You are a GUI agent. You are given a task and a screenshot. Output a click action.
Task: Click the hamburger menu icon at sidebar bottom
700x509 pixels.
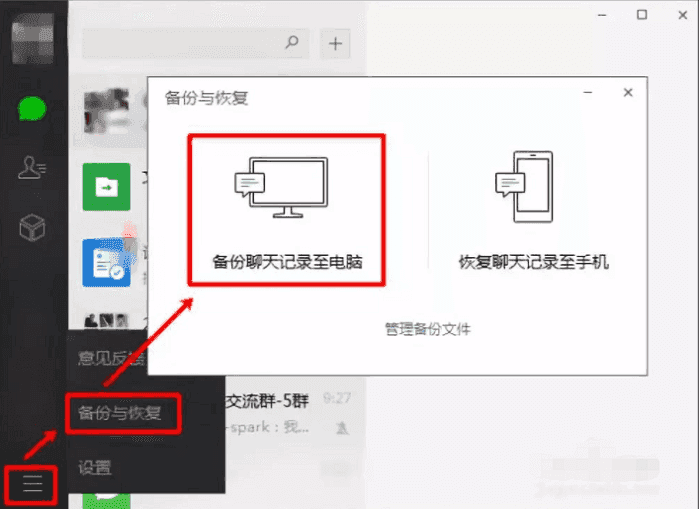[32, 484]
